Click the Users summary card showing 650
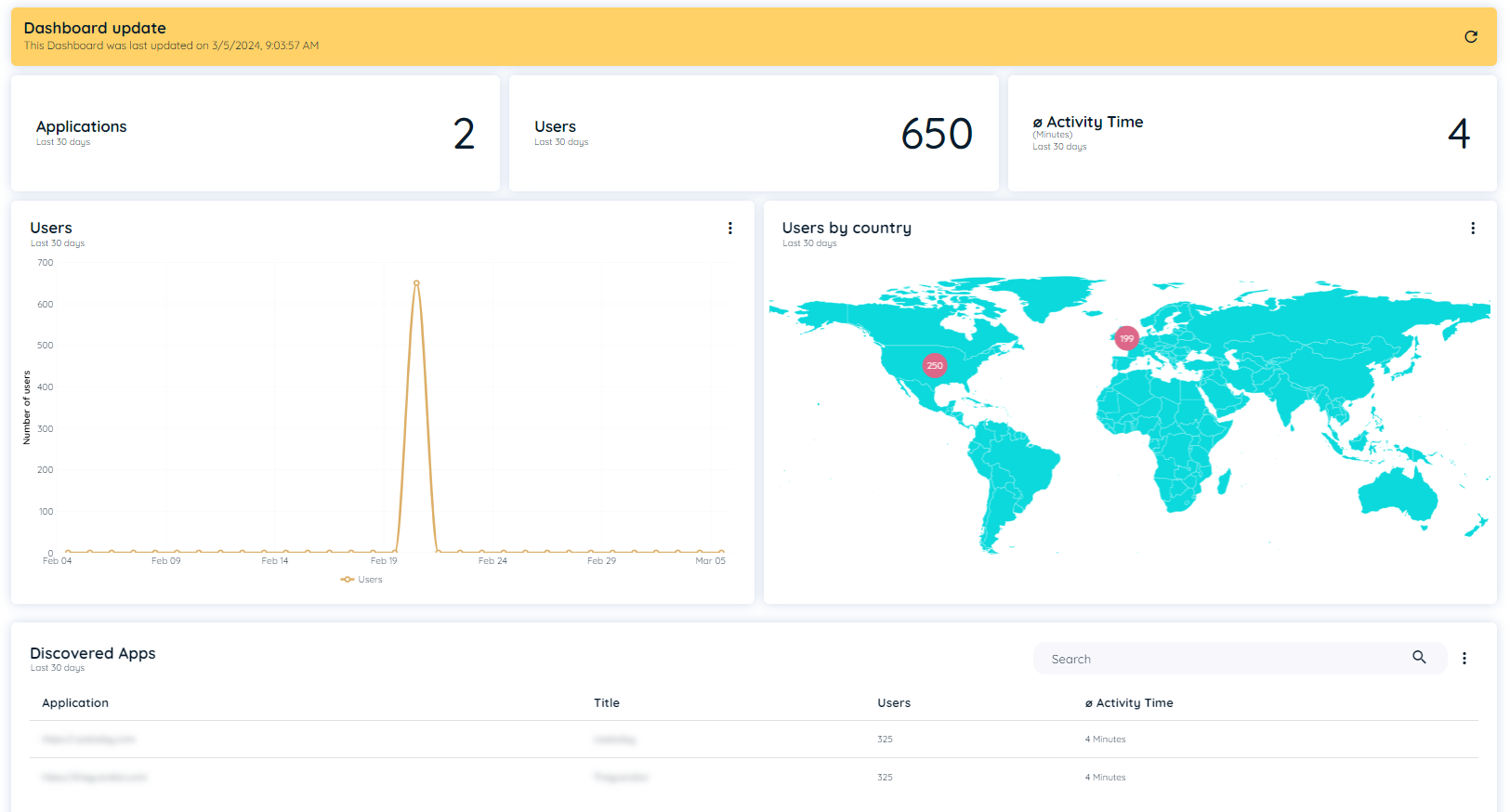The height and width of the screenshot is (812, 1510). coord(754,134)
